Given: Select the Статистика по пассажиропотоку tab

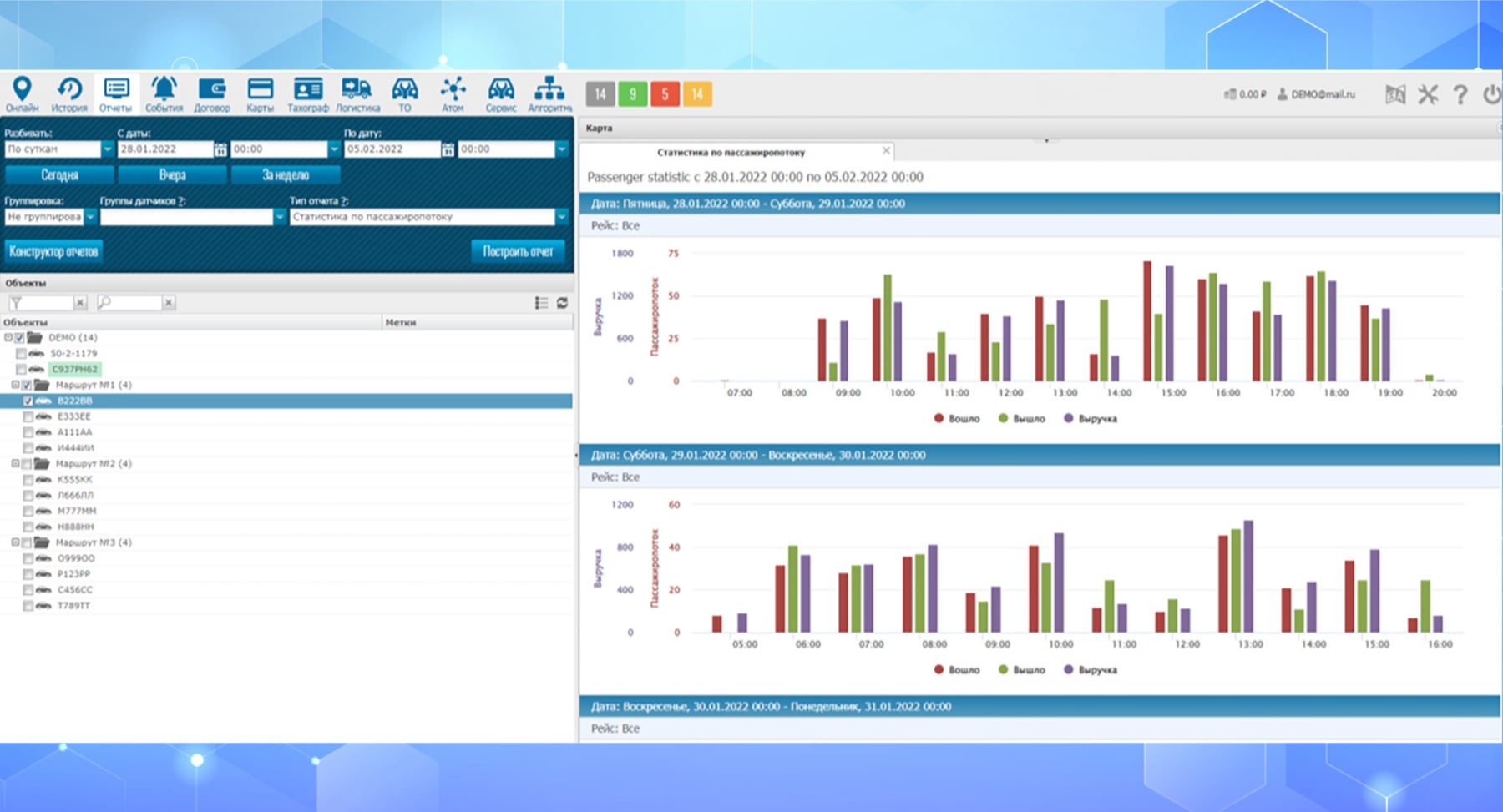Looking at the screenshot, I should 731,153.
